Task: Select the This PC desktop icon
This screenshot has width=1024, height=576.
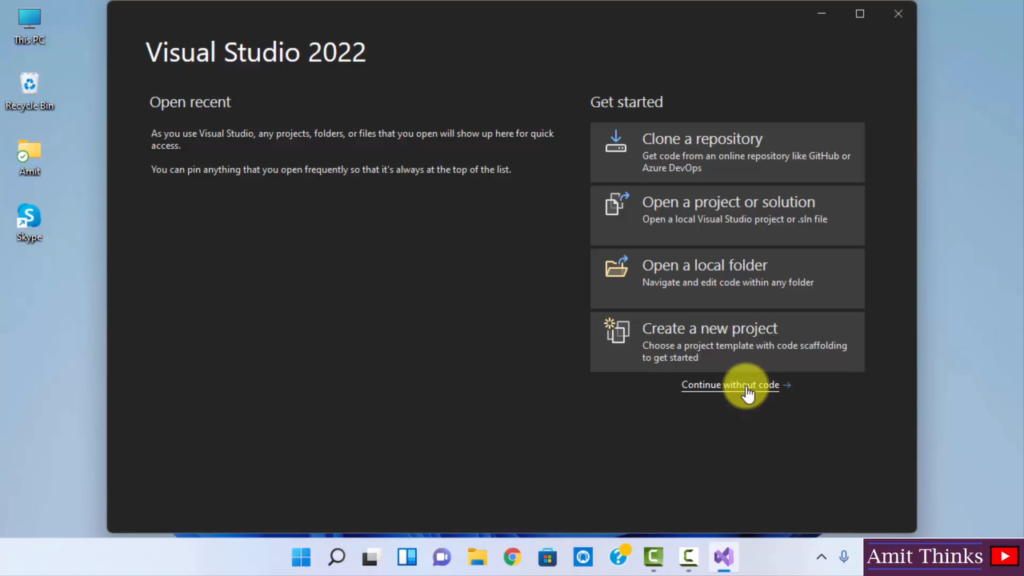Action: tap(29, 26)
